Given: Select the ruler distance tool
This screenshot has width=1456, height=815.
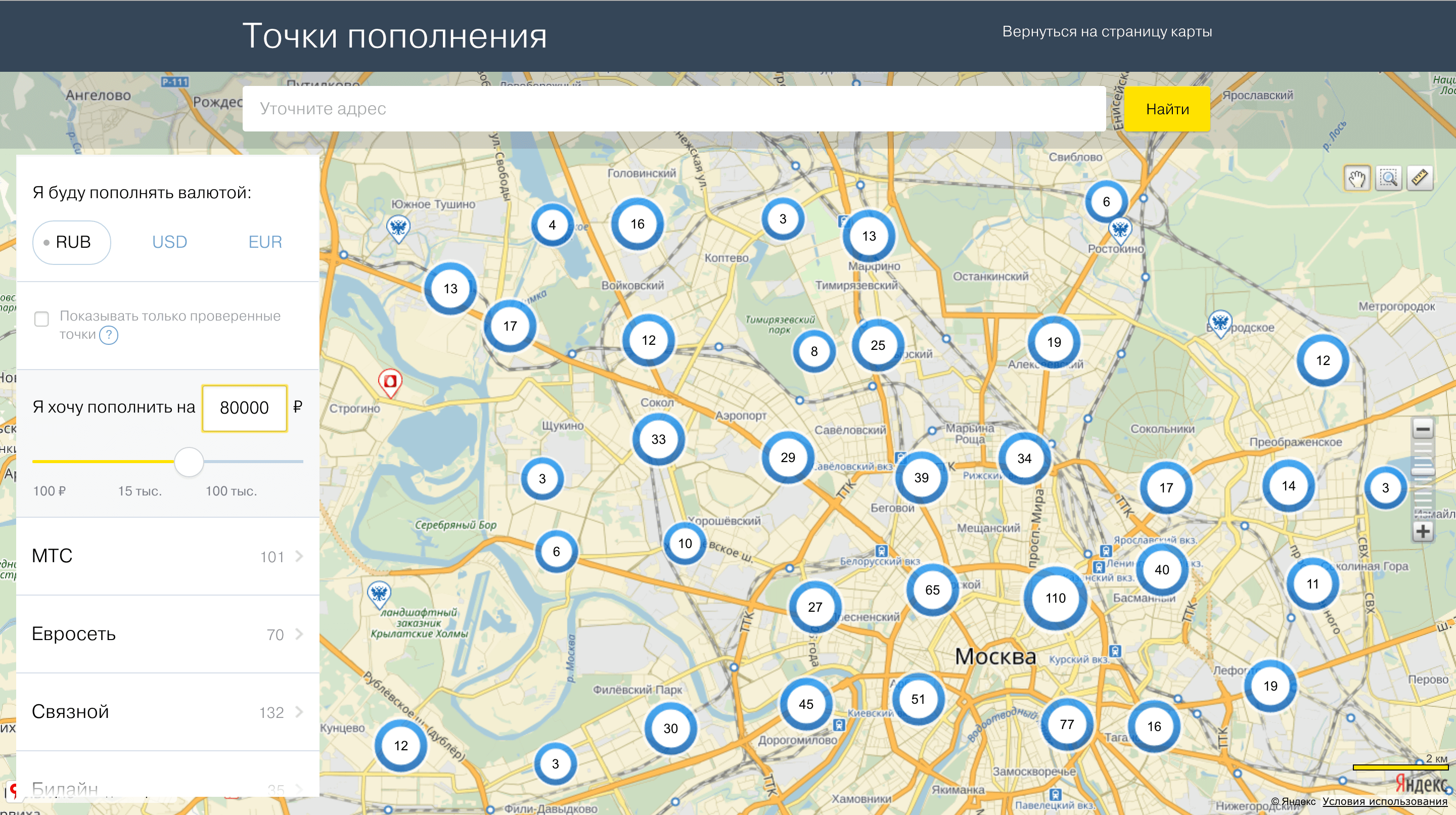Looking at the screenshot, I should coord(1420,179).
